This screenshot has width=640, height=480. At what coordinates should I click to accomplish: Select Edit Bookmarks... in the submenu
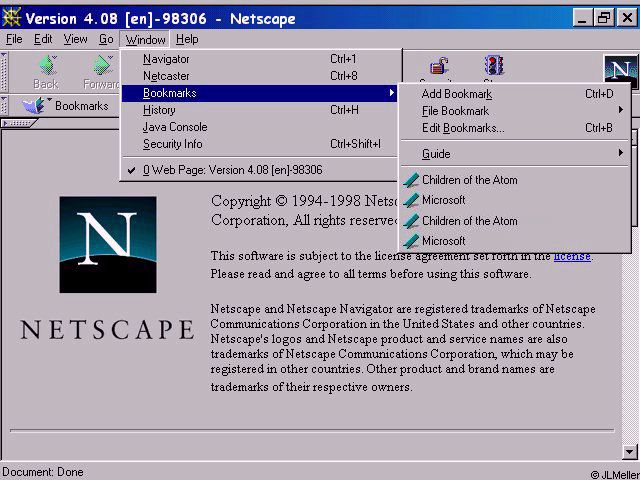[514, 128]
